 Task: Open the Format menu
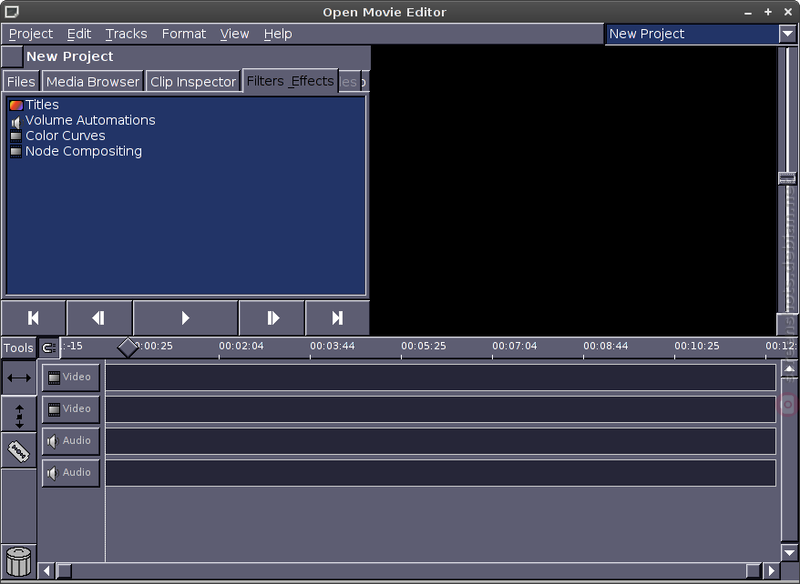click(x=184, y=34)
